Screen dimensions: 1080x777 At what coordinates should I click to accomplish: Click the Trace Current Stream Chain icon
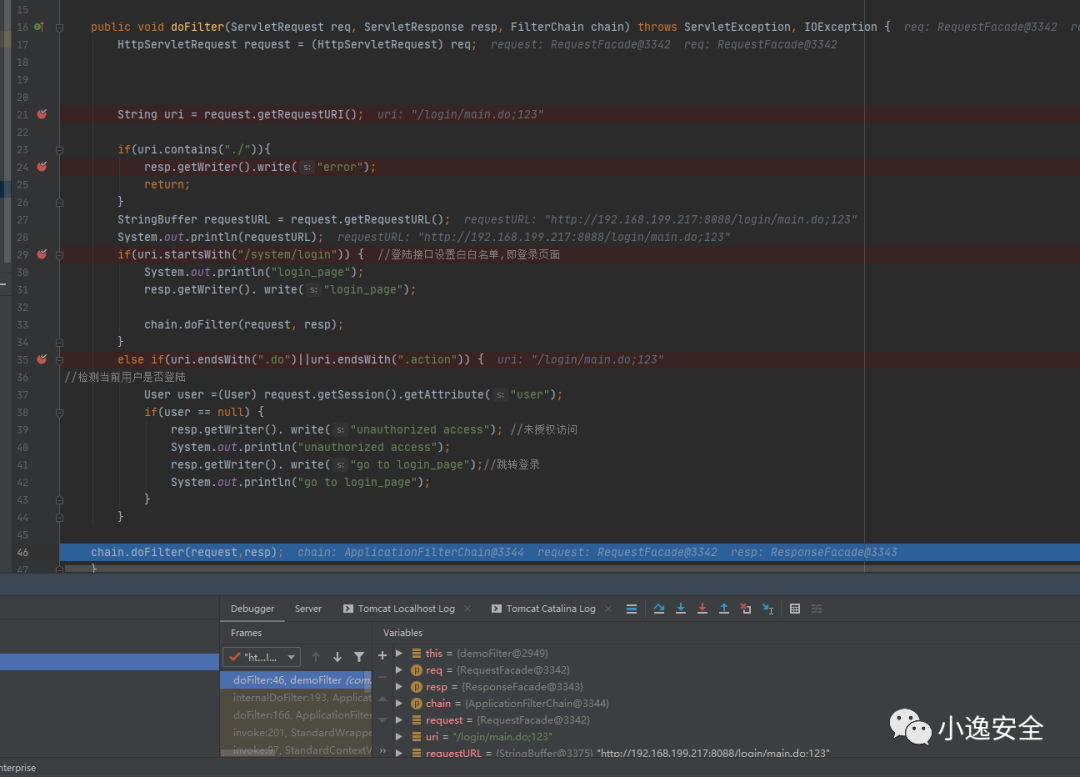point(817,609)
